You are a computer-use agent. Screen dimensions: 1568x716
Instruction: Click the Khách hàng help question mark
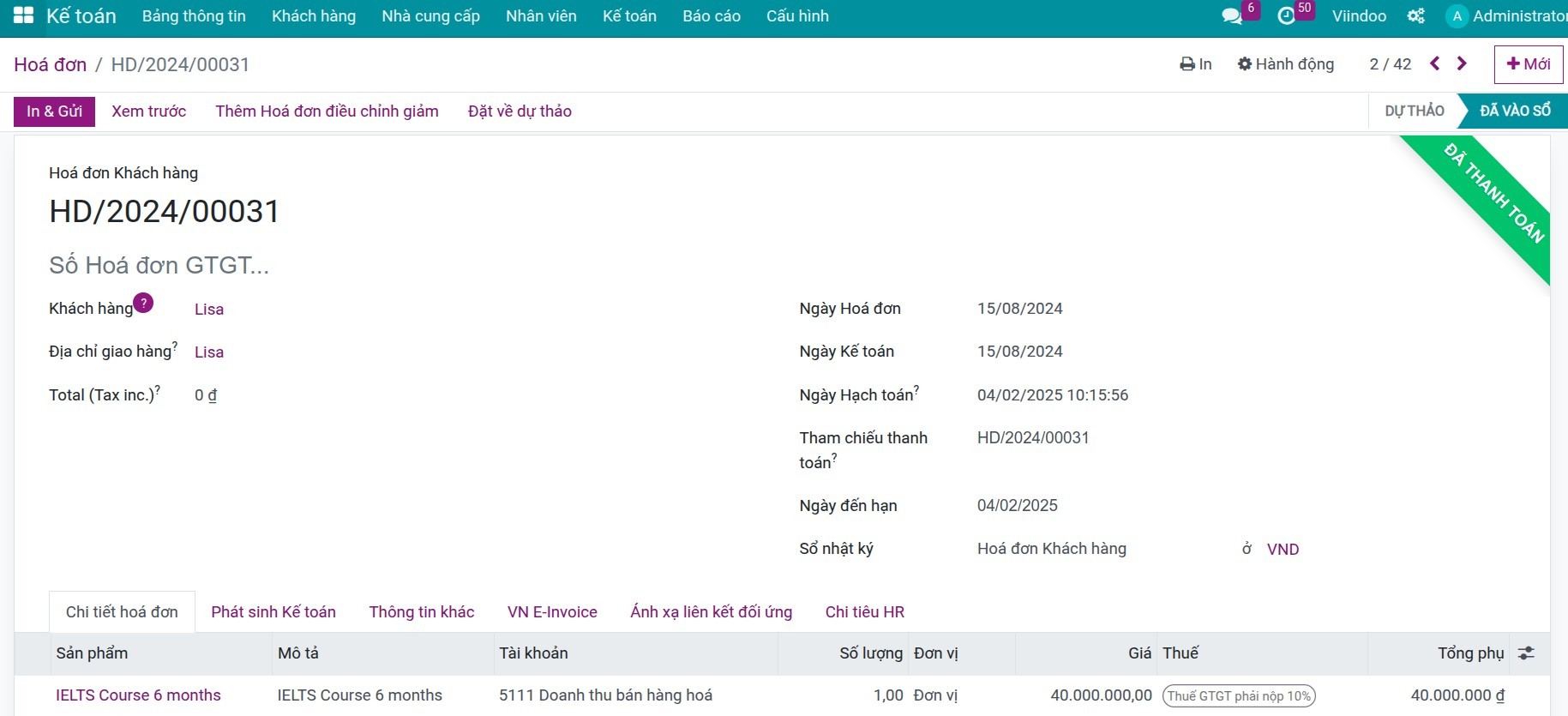(144, 303)
